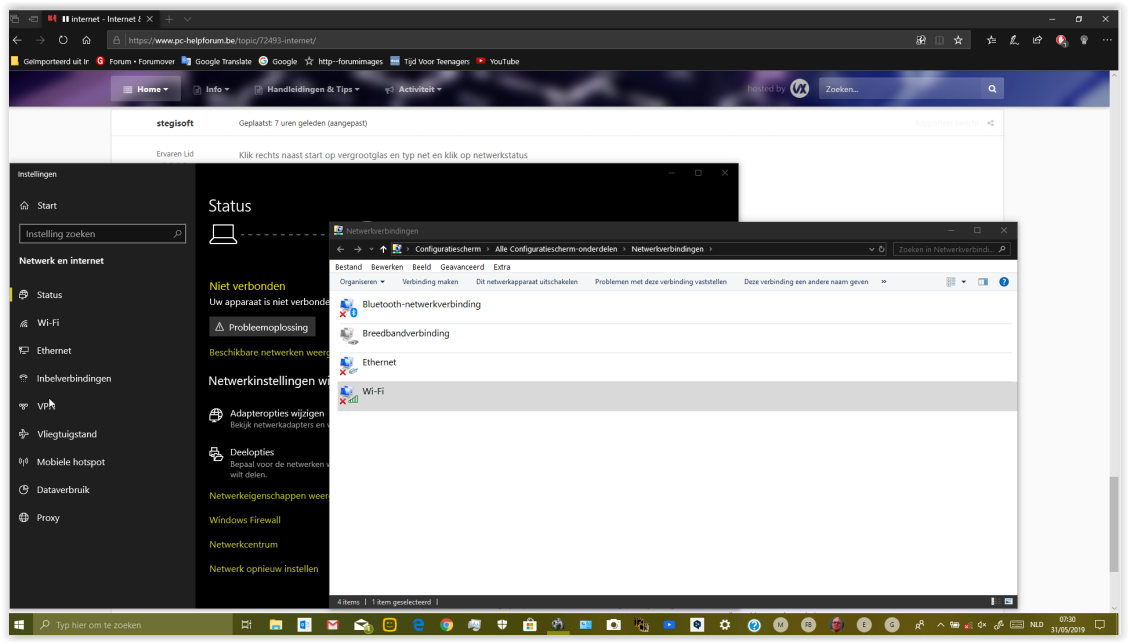Viewport: 1129px width, 643px height.
Task: Open the Beeld menu
Action: pos(421,267)
